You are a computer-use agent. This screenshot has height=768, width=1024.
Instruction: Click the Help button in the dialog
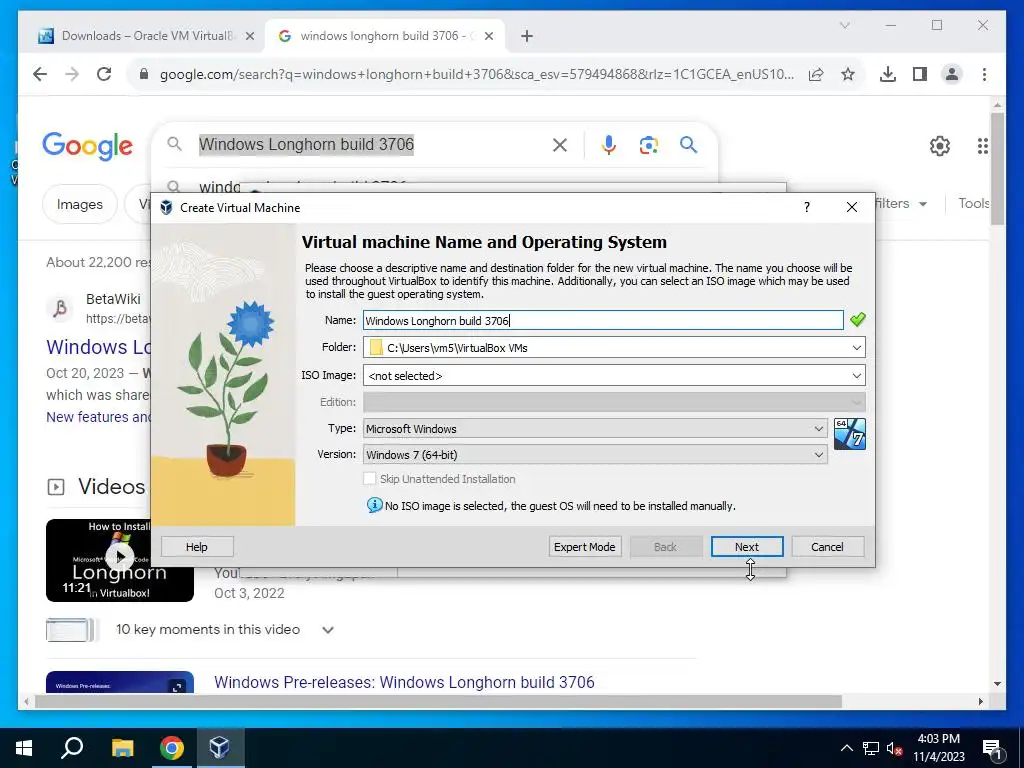coord(197,547)
